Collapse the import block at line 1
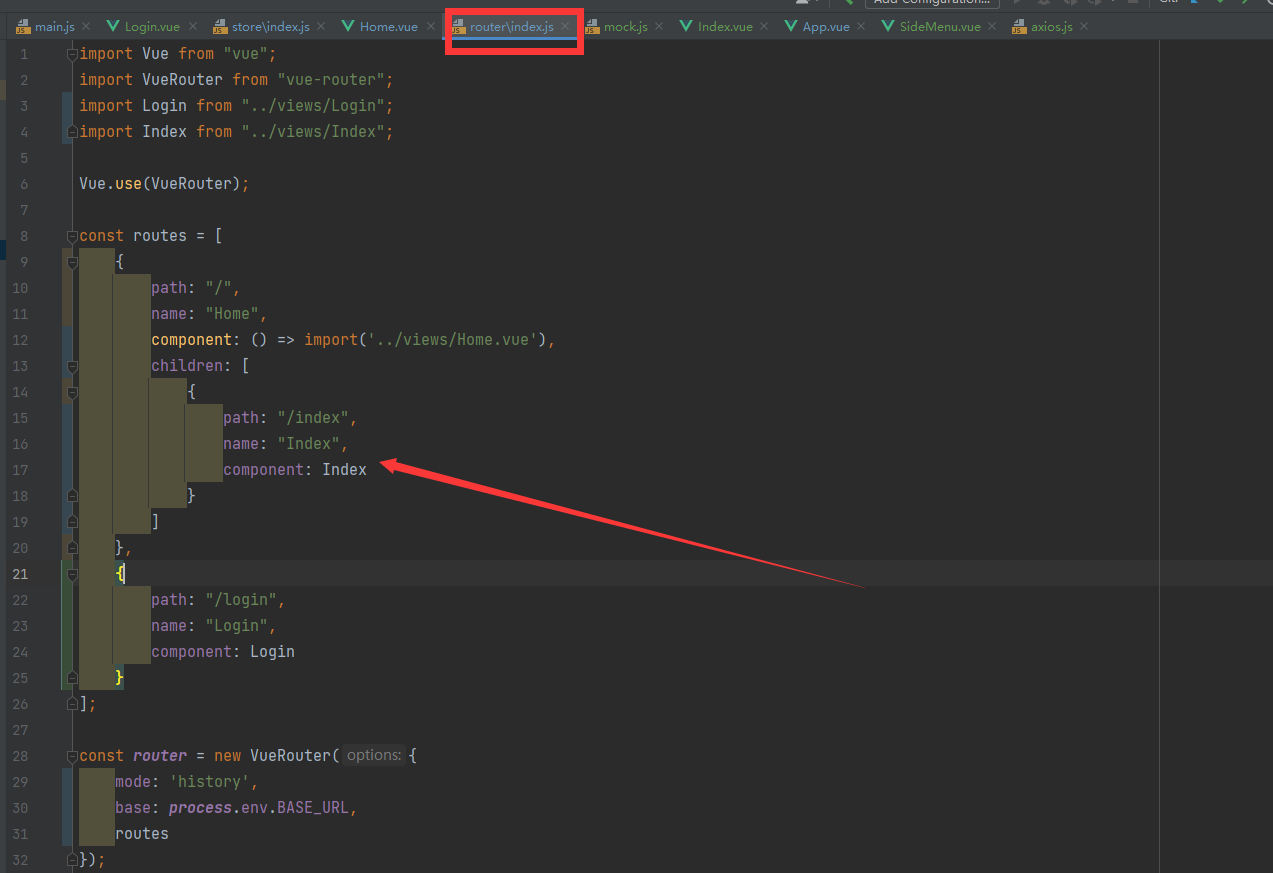The height and width of the screenshot is (873, 1273). (x=72, y=54)
